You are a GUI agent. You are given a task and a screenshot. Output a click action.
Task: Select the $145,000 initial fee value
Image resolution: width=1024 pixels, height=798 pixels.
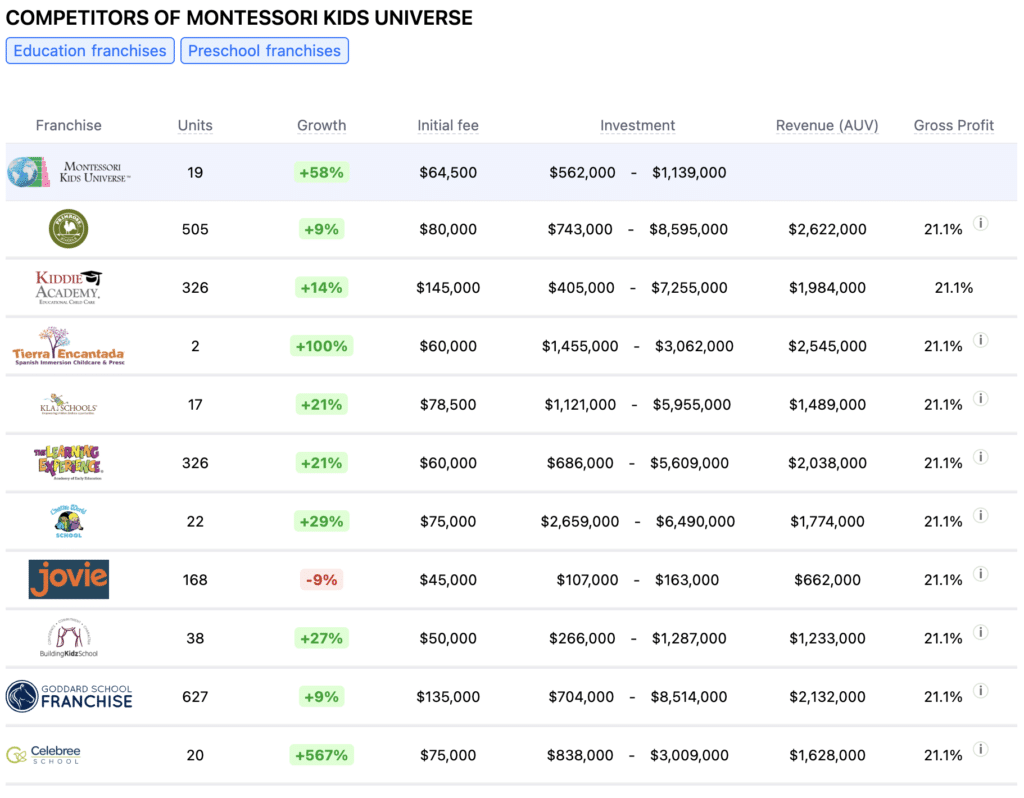click(448, 287)
